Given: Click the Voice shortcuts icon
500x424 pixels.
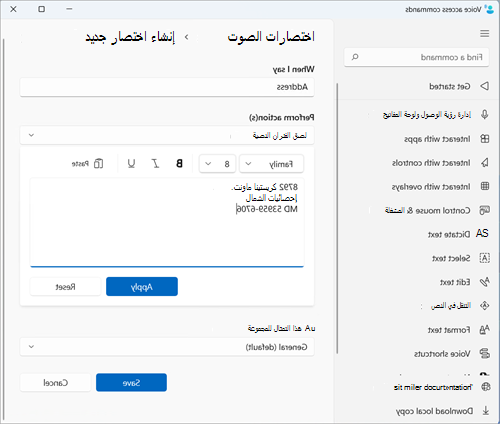Looking at the screenshot, I should coord(484,353).
